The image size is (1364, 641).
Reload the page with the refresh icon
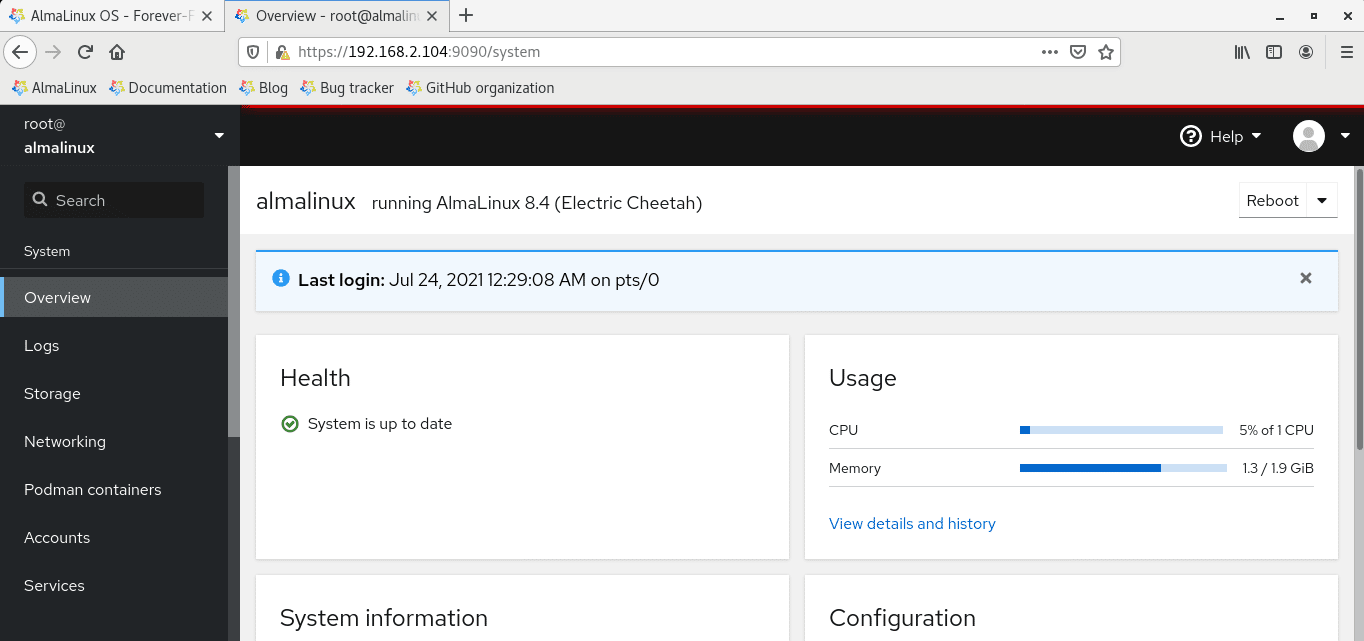(x=85, y=52)
